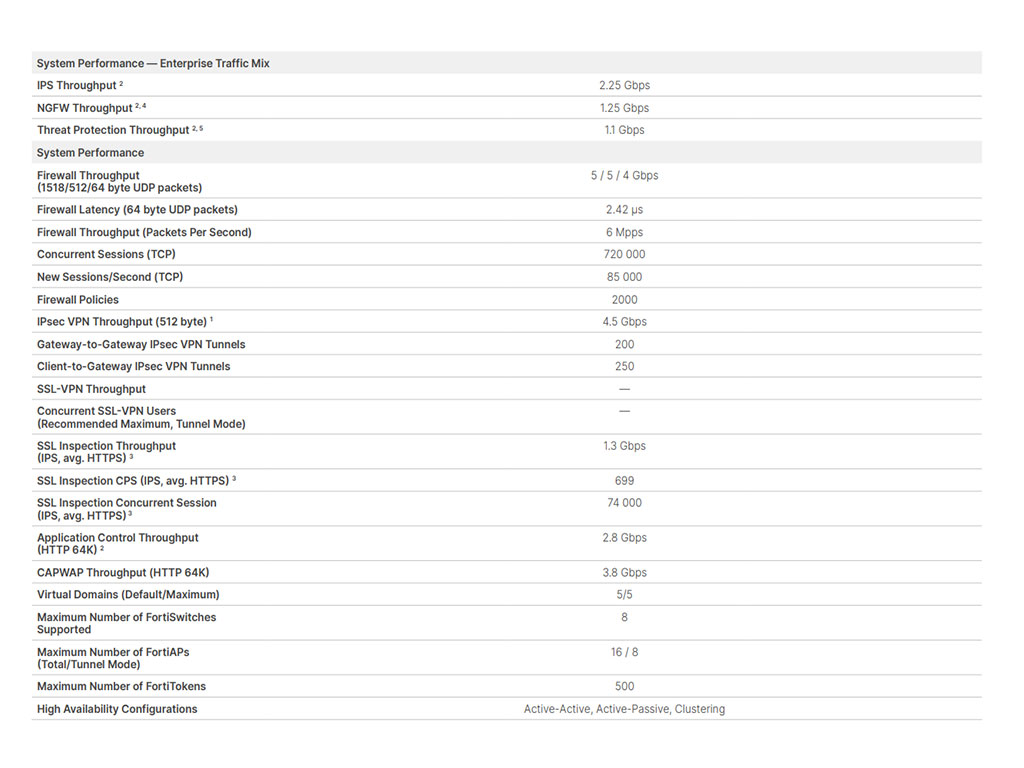Select the SSL Inspection CPS value 699

[624, 481]
